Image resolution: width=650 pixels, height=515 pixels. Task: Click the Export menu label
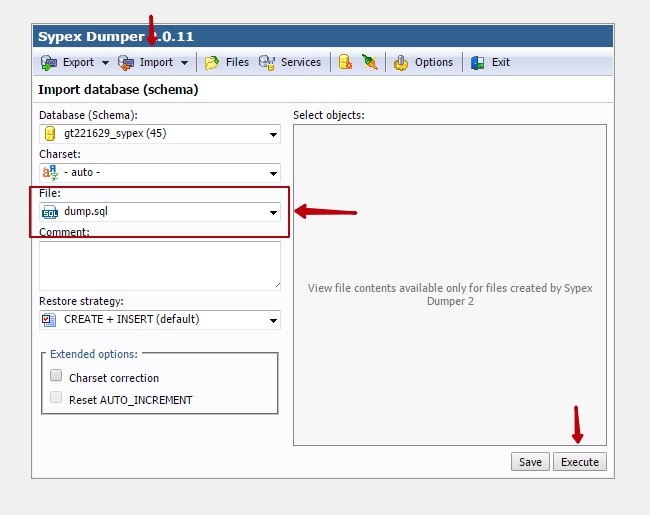click(78, 62)
